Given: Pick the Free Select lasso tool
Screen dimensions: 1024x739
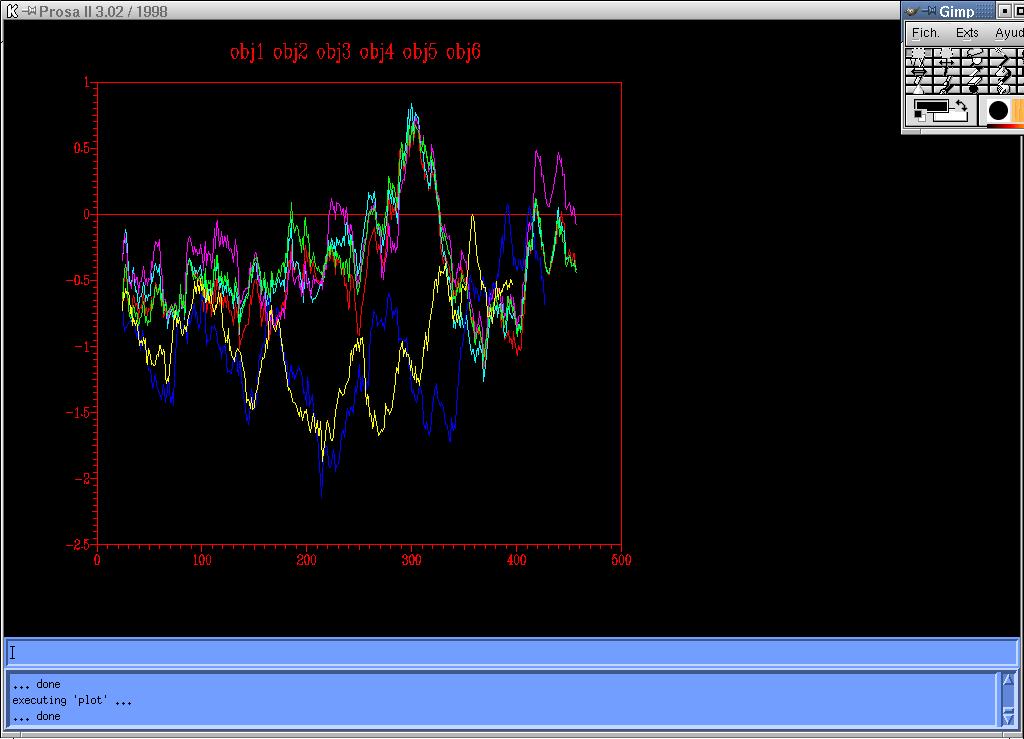Looking at the screenshot, I should point(975,55).
